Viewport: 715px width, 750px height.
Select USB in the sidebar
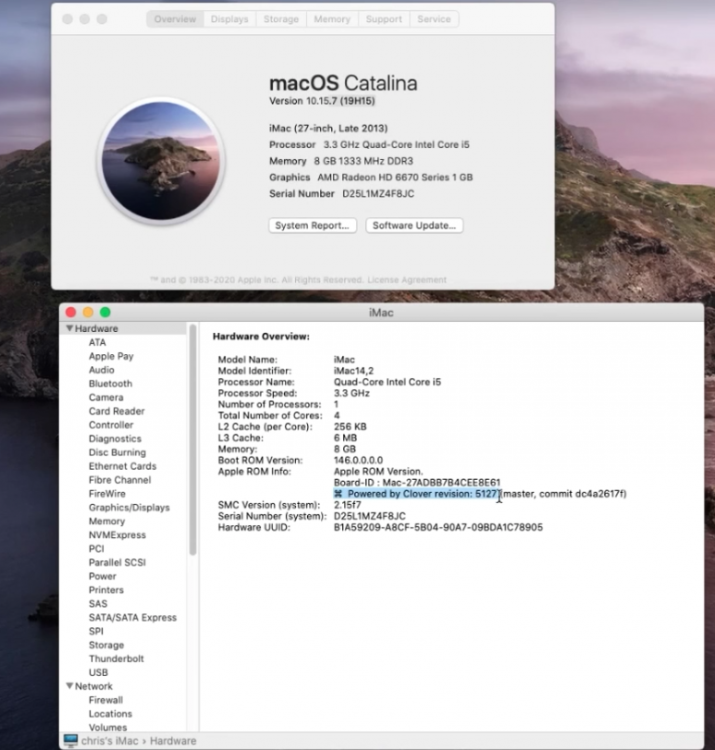click(x=98, y=673)
